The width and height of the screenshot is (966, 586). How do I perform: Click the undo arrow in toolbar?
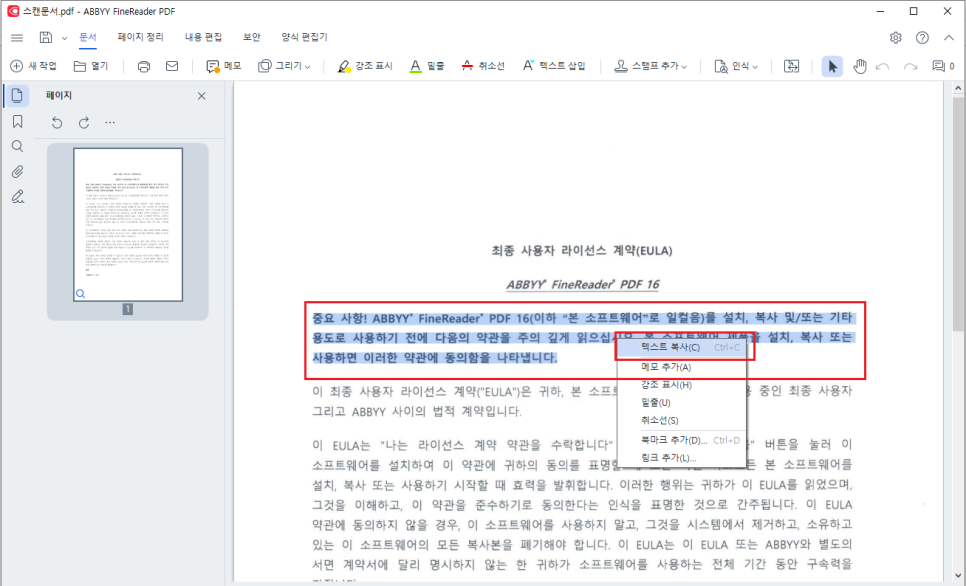coord(883,67)
